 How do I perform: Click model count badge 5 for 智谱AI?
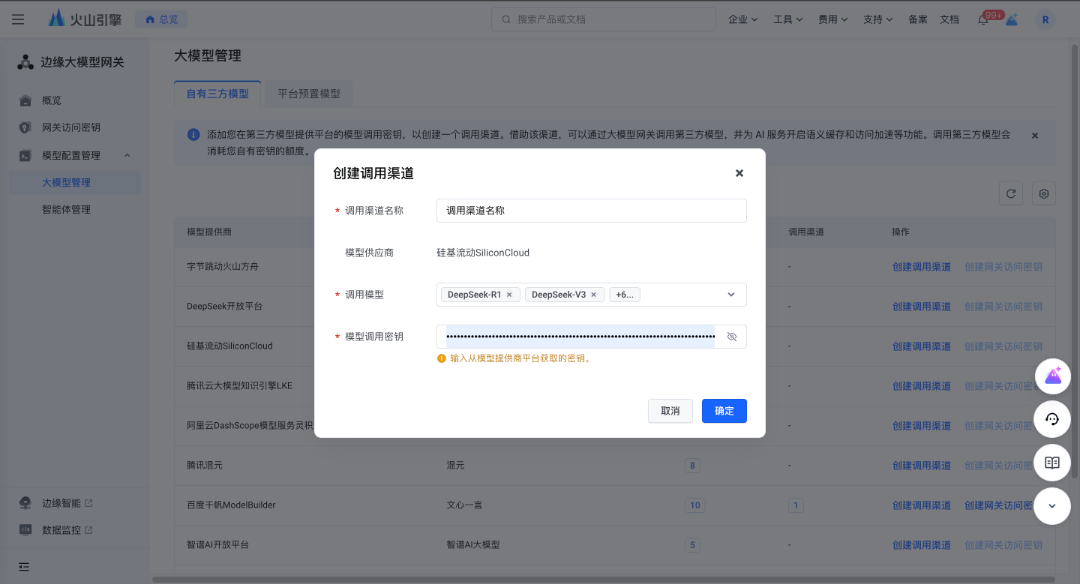point(692,545)
